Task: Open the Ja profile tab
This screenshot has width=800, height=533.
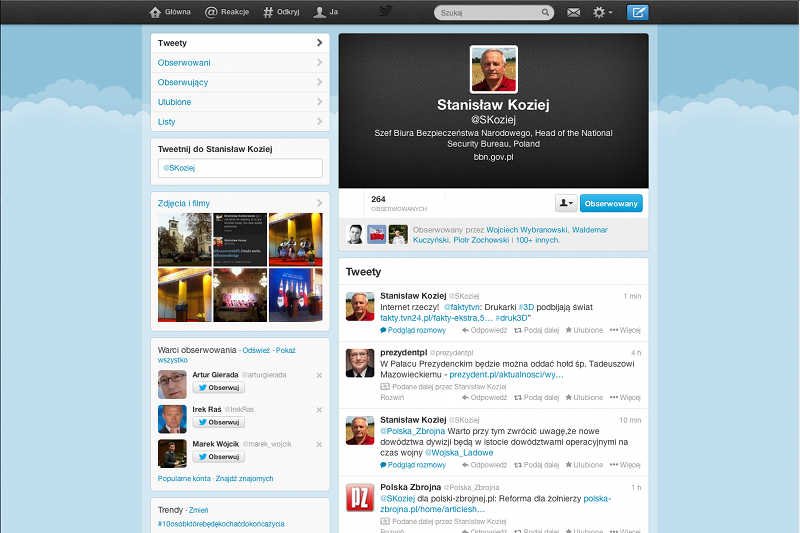Action: (326, 12)
